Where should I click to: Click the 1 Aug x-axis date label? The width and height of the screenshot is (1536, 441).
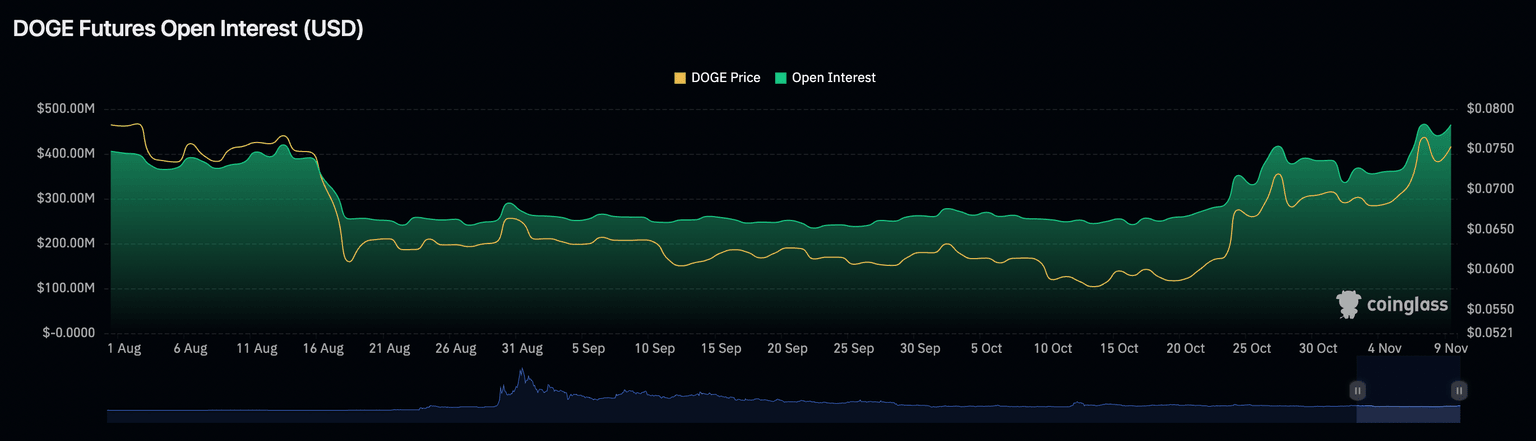[124, 349]
